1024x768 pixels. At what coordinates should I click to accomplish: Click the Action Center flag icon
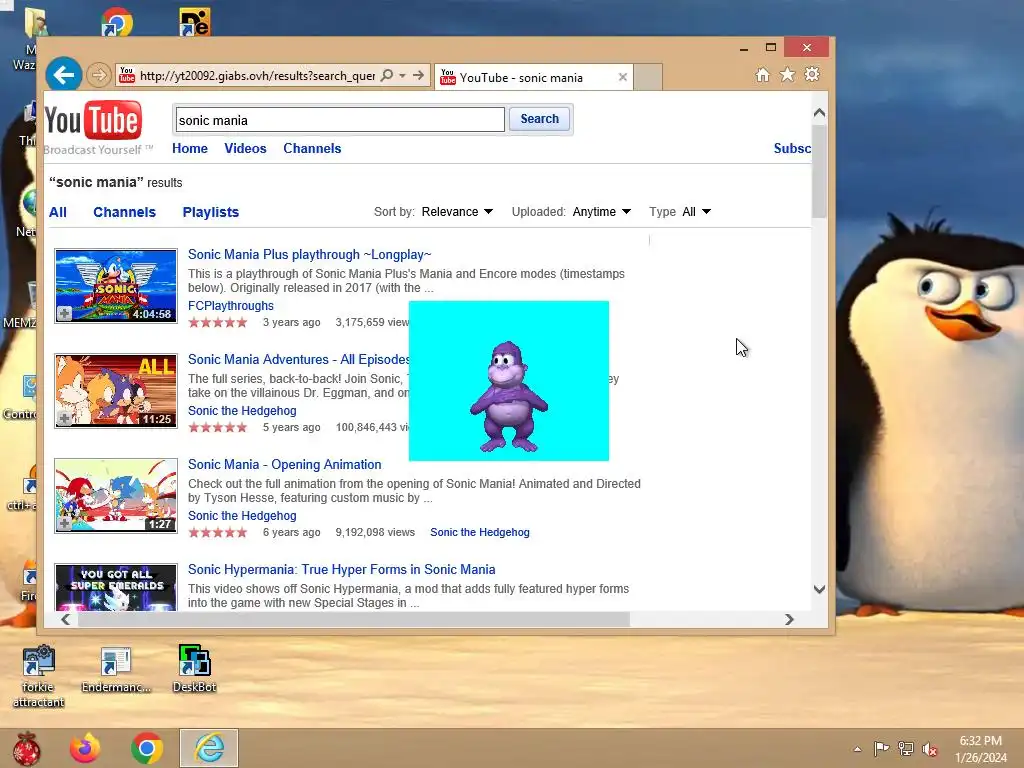pyautogui.click(x=881, y=748)
